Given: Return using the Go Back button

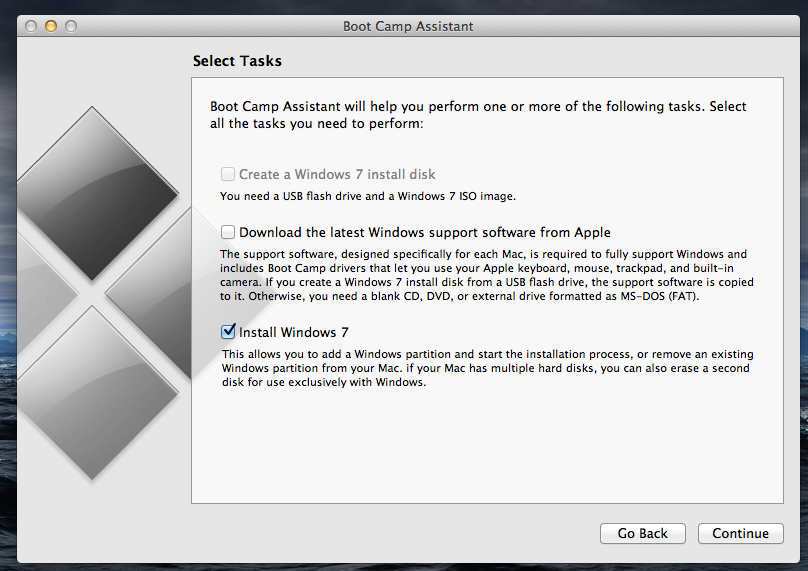Looking at the screenshot, I should 643,533.
